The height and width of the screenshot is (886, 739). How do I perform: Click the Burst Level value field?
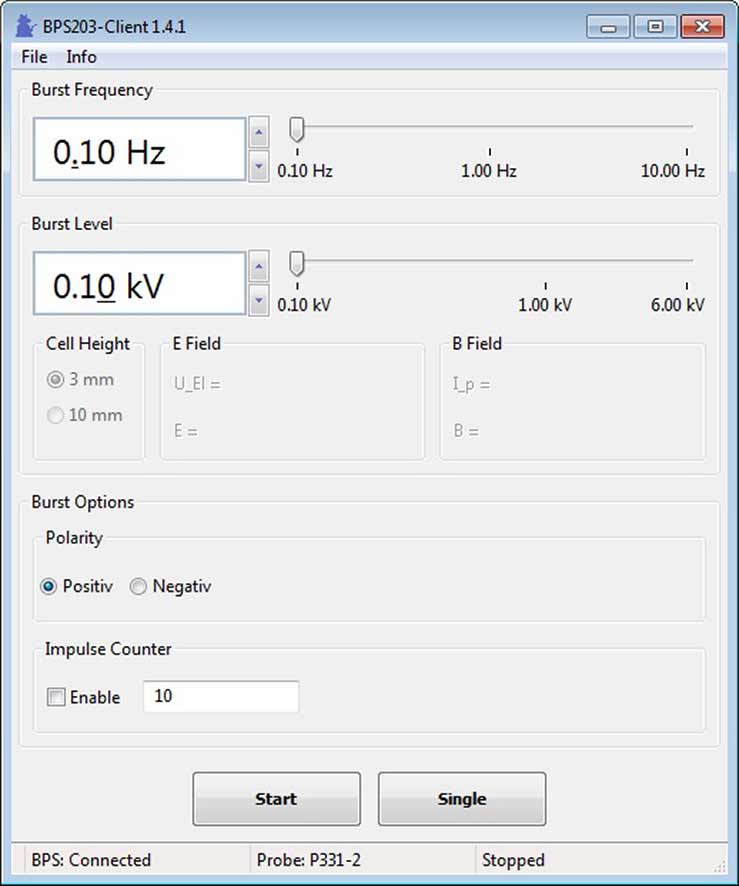(x=139, y=284)
